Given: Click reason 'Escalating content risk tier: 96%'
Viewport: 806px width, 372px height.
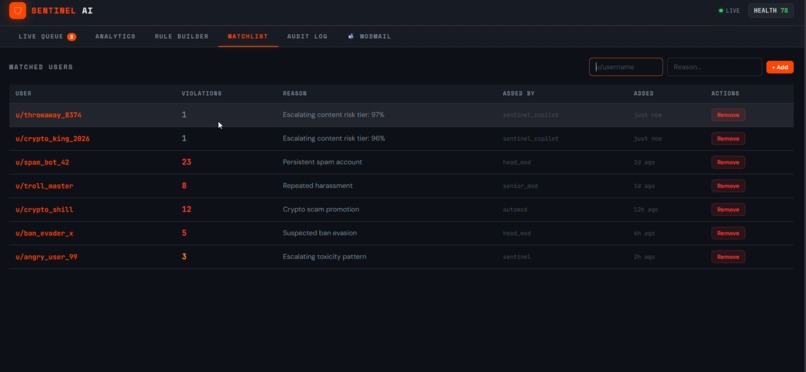Looking at the screenshot, I should [x=334, y=139].
